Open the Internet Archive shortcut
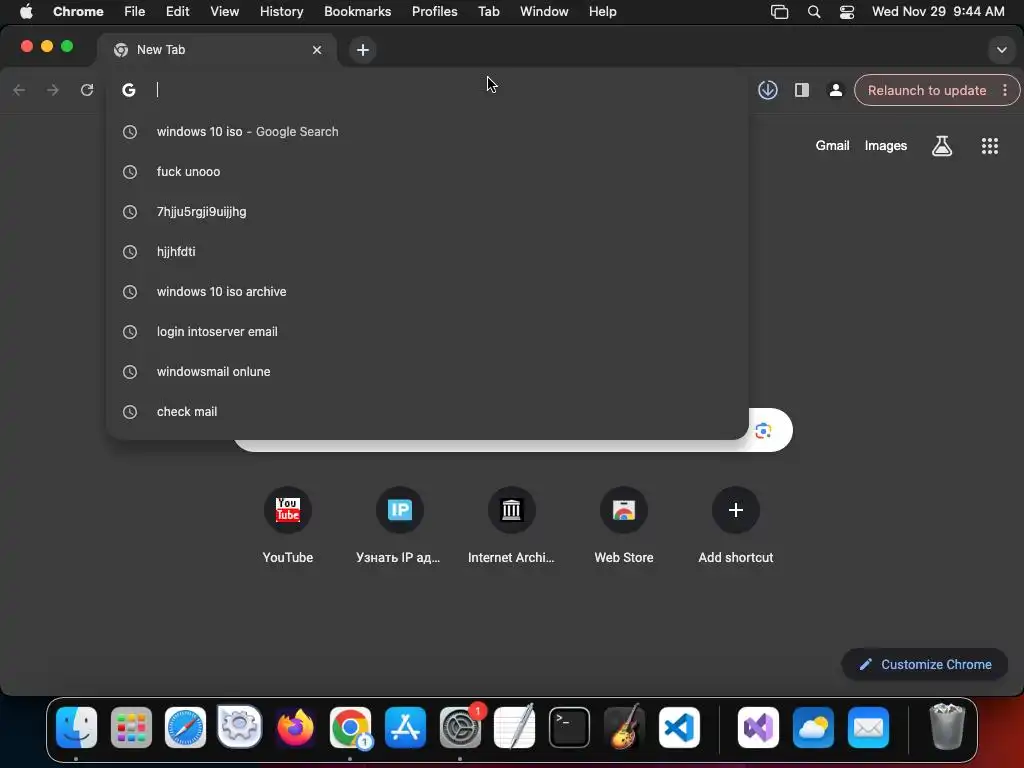The image size is (1024, 768). coord(511,525)
